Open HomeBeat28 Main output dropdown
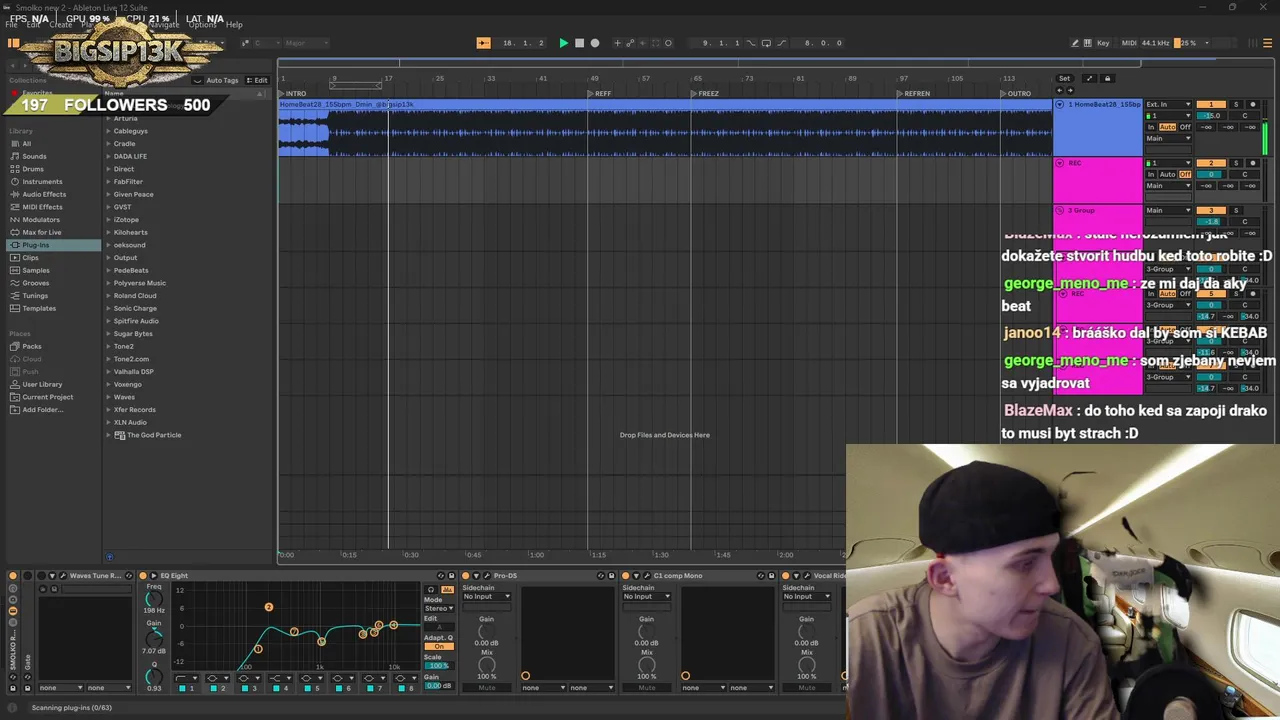 click(x=1168, y=139)
